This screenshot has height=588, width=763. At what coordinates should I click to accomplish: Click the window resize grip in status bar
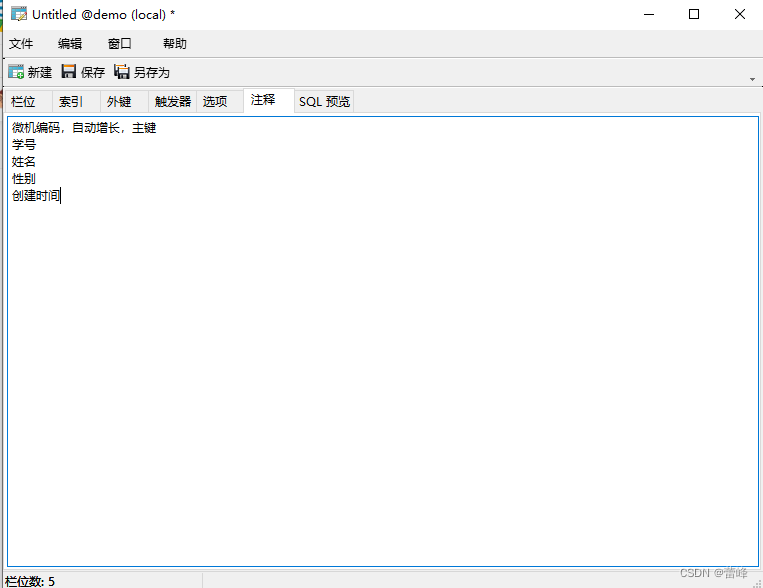click(x=757, y=583)
